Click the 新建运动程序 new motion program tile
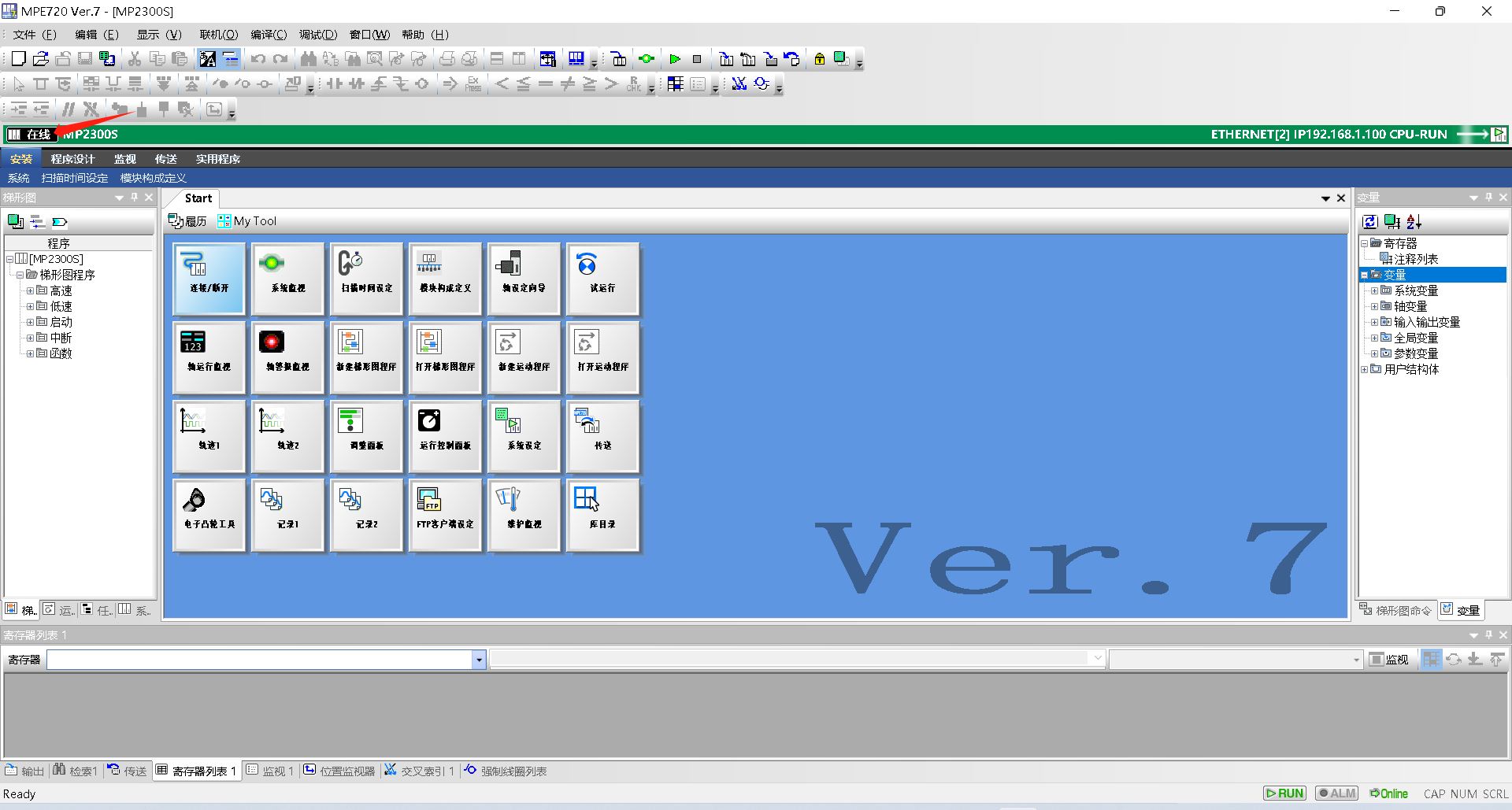Screen dimensions: 1512x810 pyautogui.click(x=524, y=357)
